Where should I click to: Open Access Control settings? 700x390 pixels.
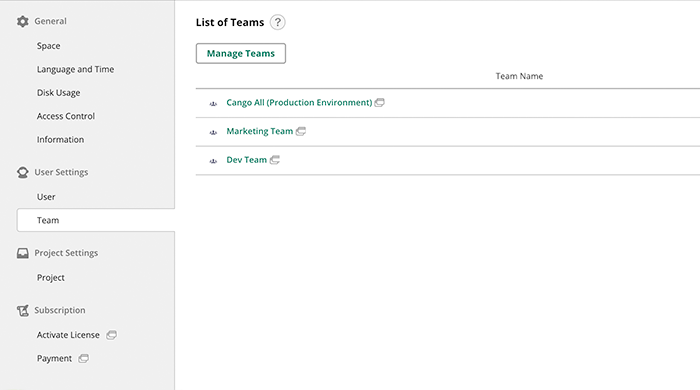tap(66, 116)
